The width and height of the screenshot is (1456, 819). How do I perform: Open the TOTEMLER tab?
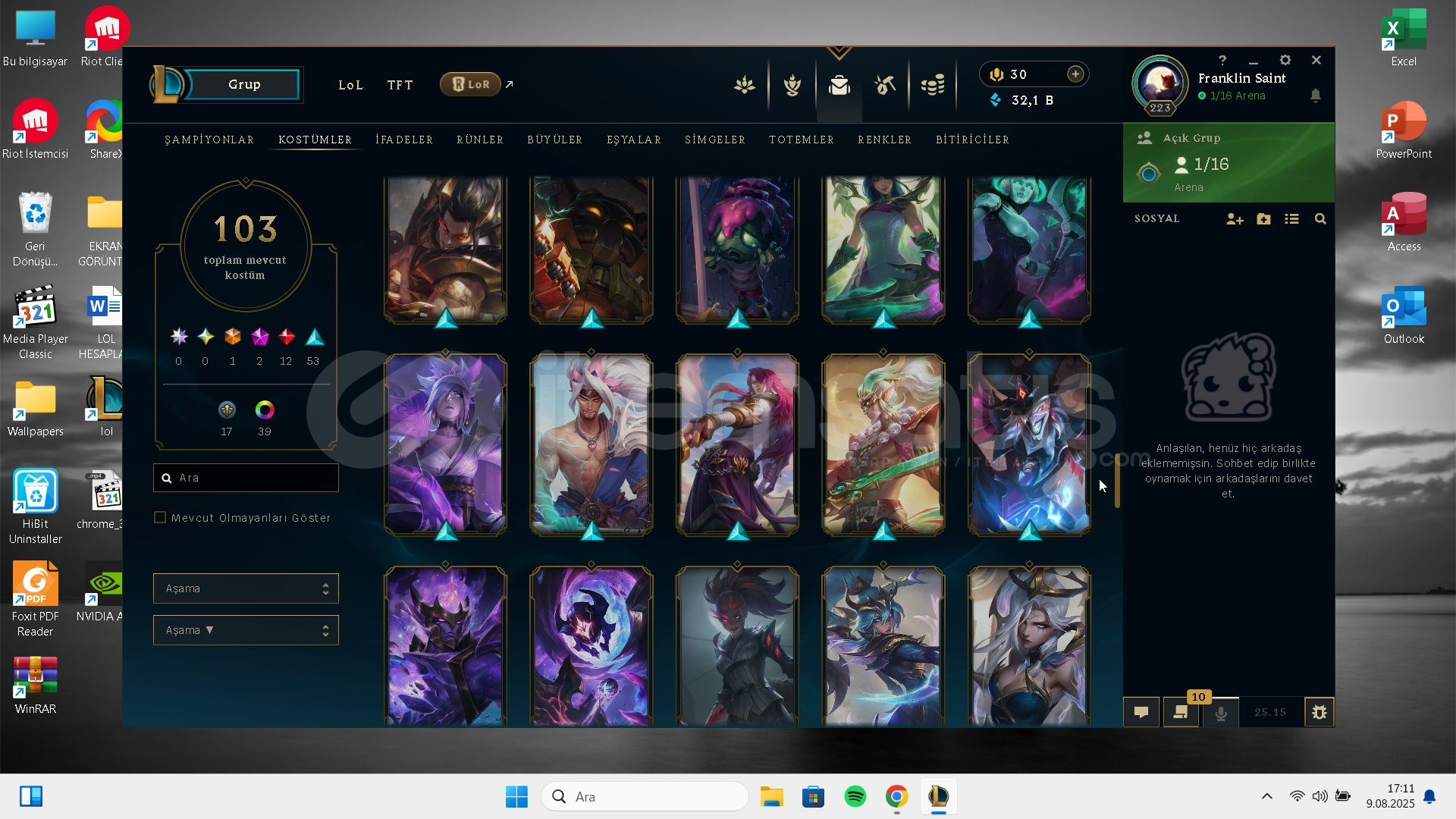[802, 140]
